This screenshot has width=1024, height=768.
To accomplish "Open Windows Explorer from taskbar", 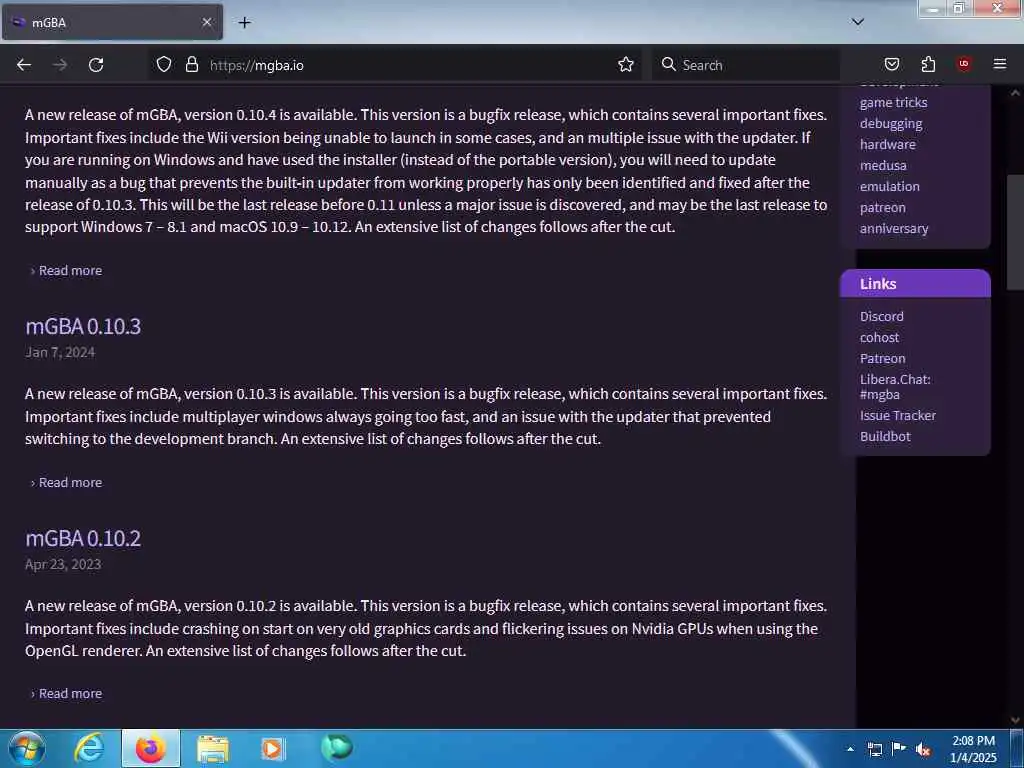I will pos(213,749).
